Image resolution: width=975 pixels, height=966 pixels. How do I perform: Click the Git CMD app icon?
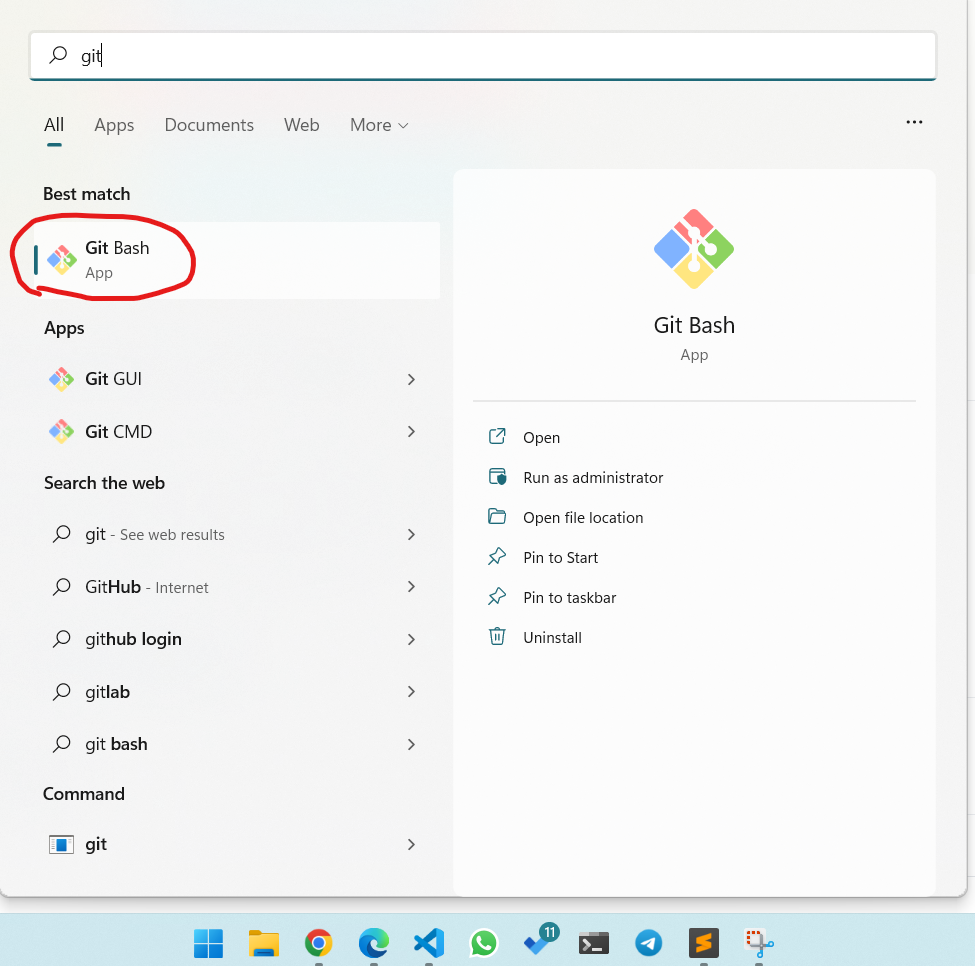tap(62, 431)
